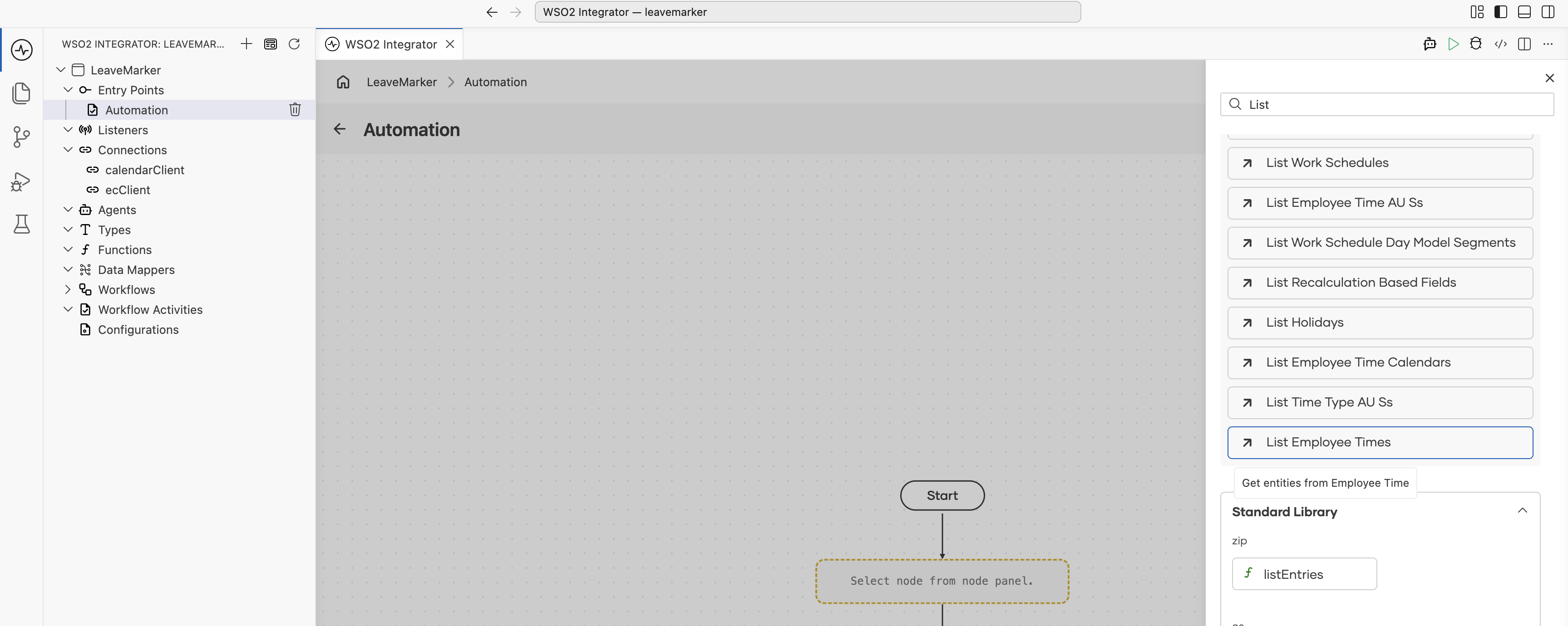Collapse the Standard Library section
This screenshot has width=1568, height=626.
[1522, 511]
